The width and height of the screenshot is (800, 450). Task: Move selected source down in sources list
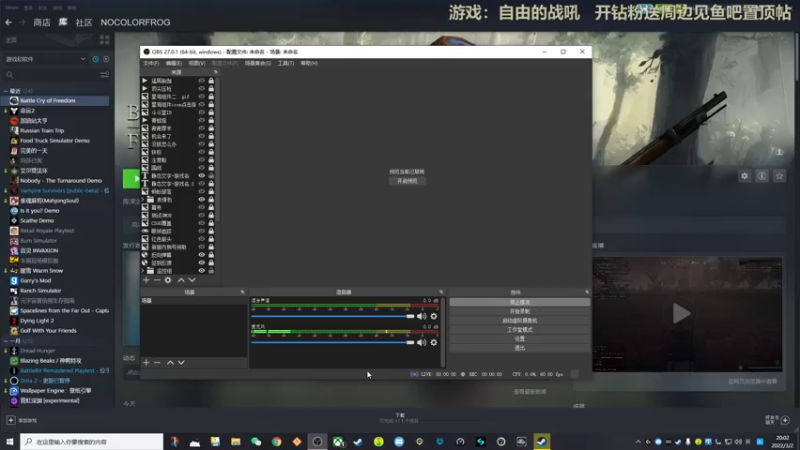tap(192, 280)
